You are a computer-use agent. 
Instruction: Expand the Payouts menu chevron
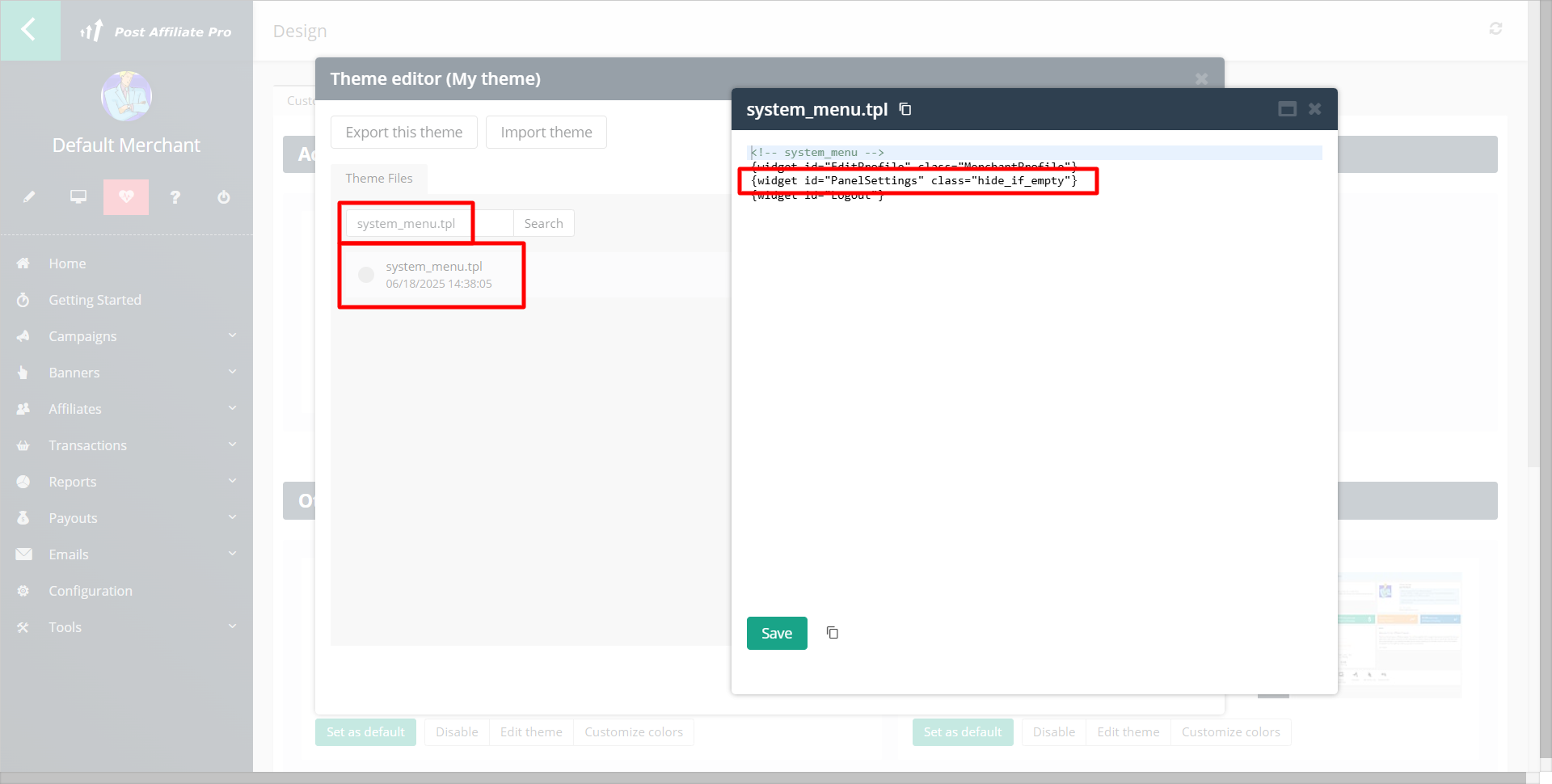pyautogui.click(x=233, y=517)
